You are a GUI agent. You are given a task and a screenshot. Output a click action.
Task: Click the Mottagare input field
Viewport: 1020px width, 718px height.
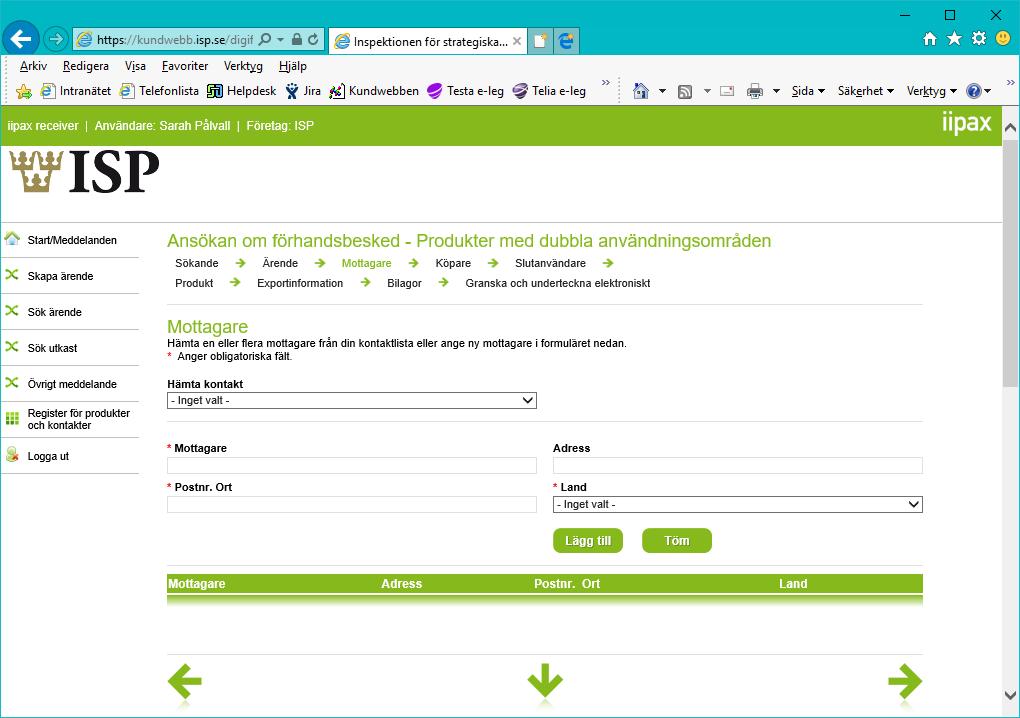pos(352,465)
